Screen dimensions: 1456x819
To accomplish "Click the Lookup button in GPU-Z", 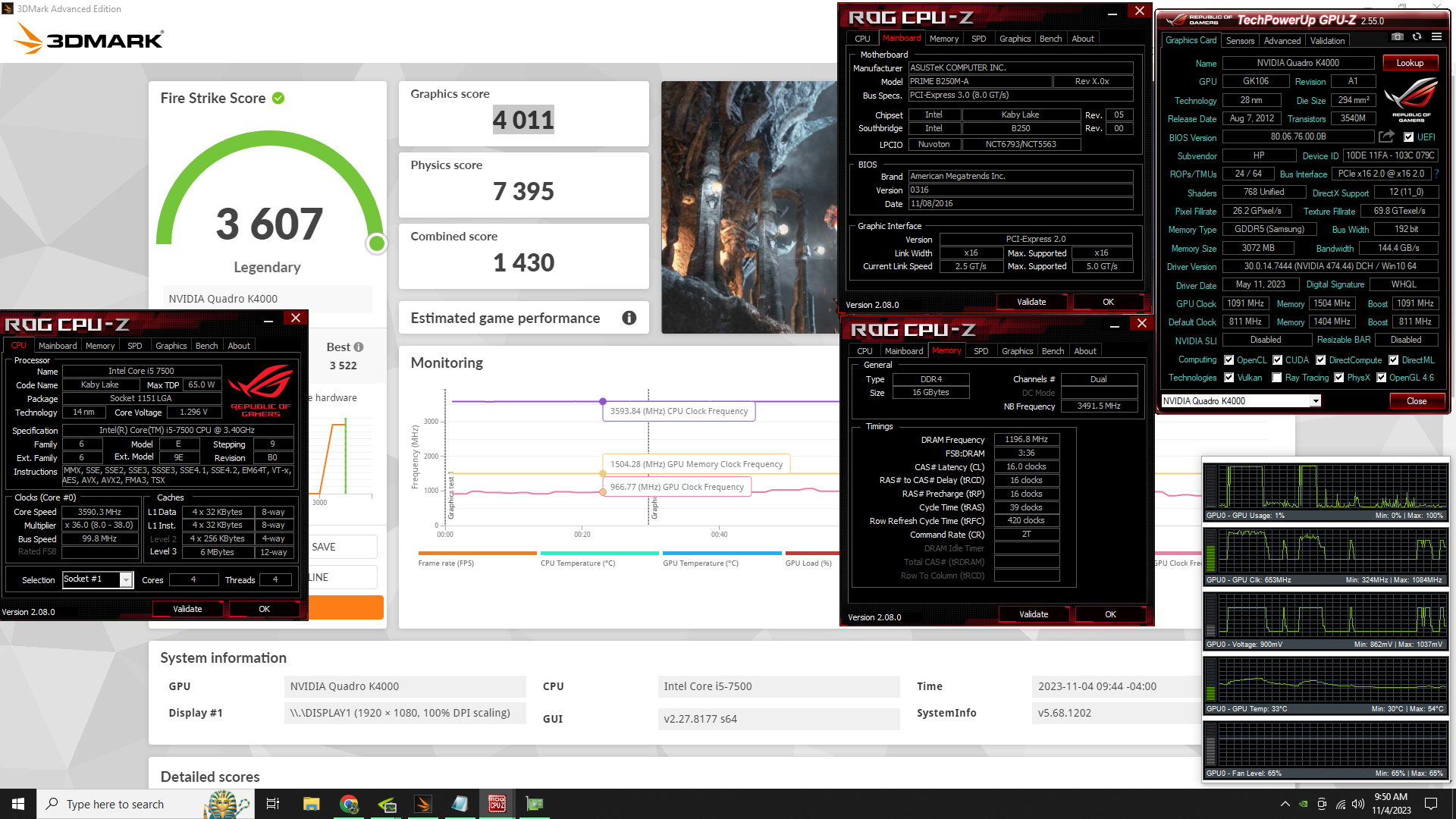I will [1410, 63].
